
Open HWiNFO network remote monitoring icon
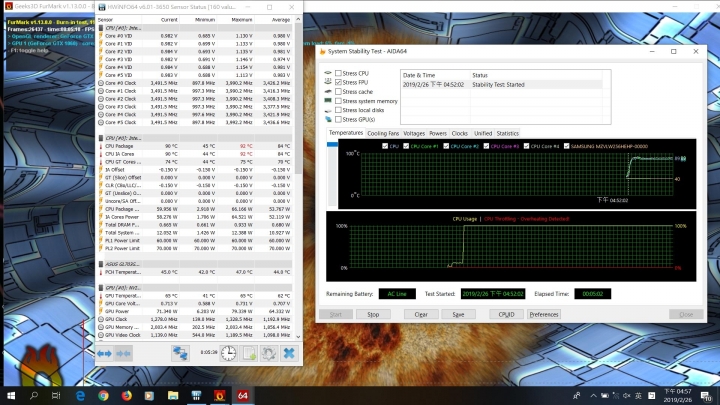(180, 353)
